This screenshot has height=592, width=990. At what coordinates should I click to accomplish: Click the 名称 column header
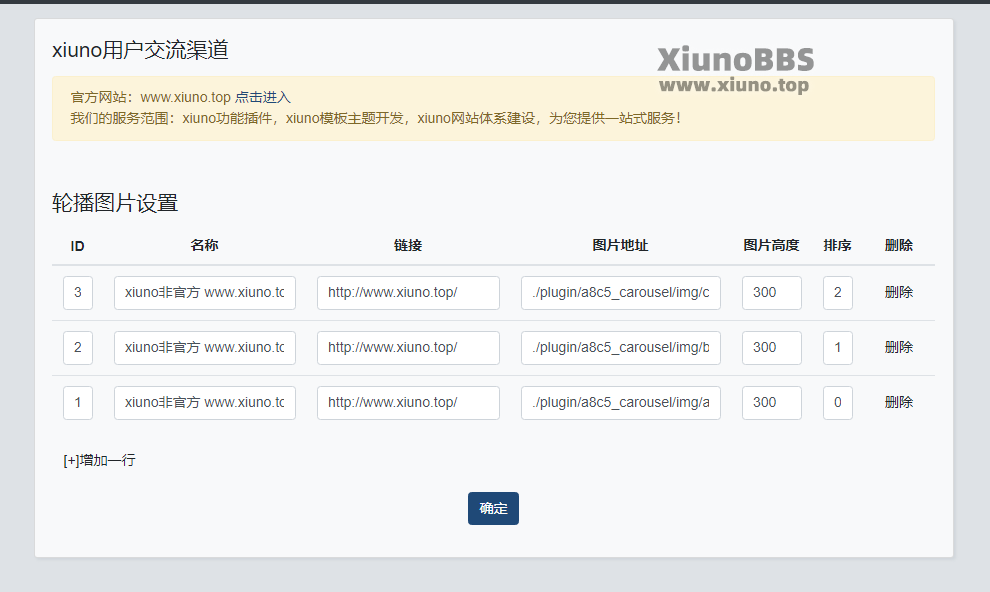tap(205, 246)
